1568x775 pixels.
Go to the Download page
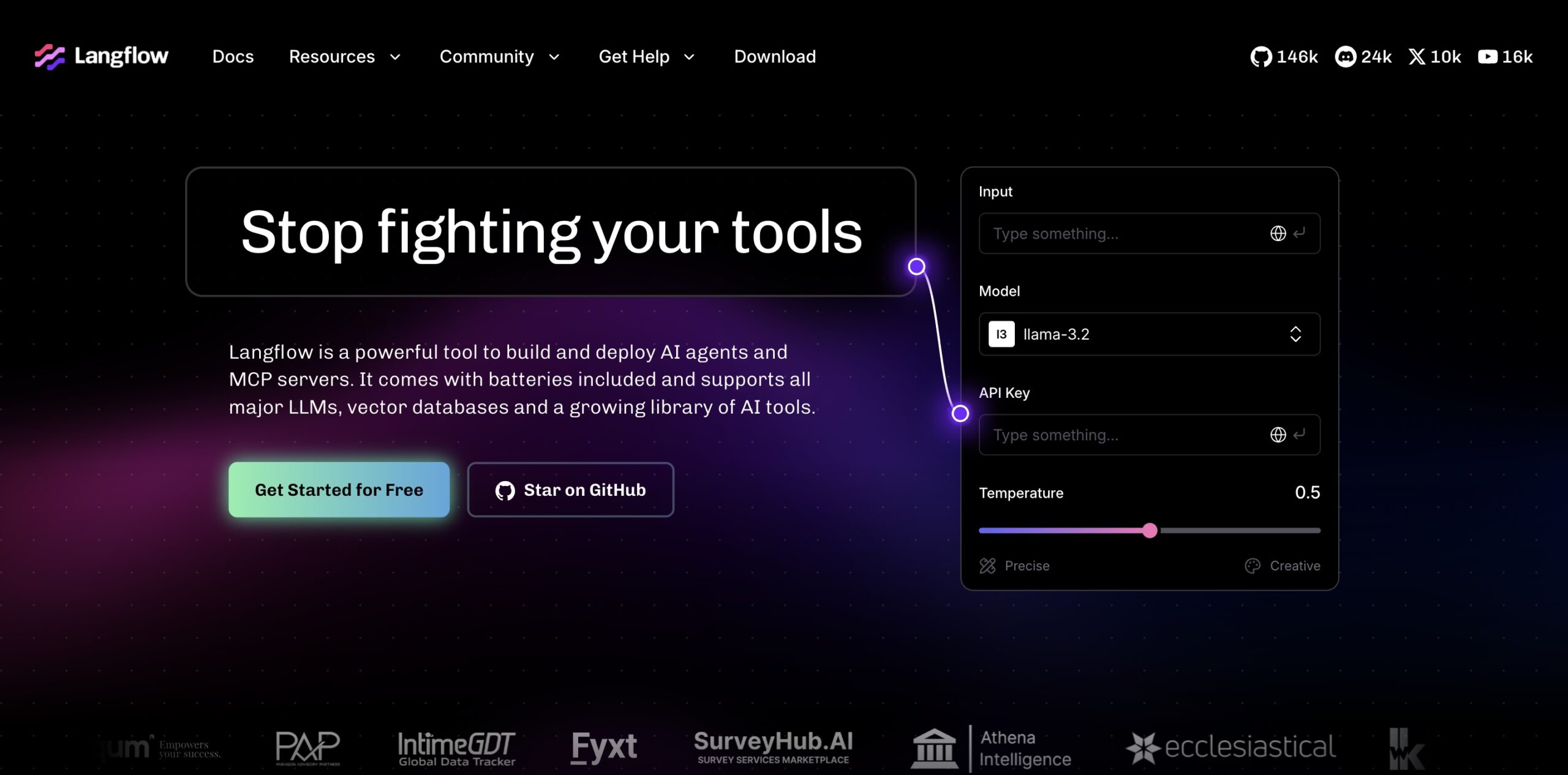(775, 57)
